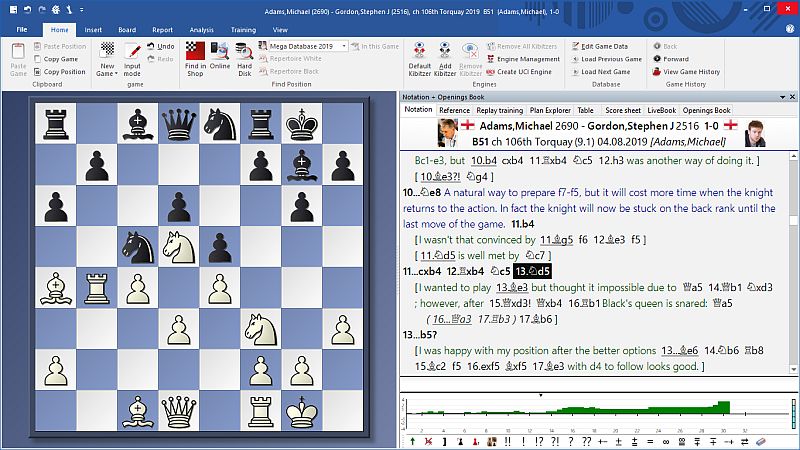
Task: Launch the Default Kibitzer engine
Action: pyautogui.click(x=419, y=57)
